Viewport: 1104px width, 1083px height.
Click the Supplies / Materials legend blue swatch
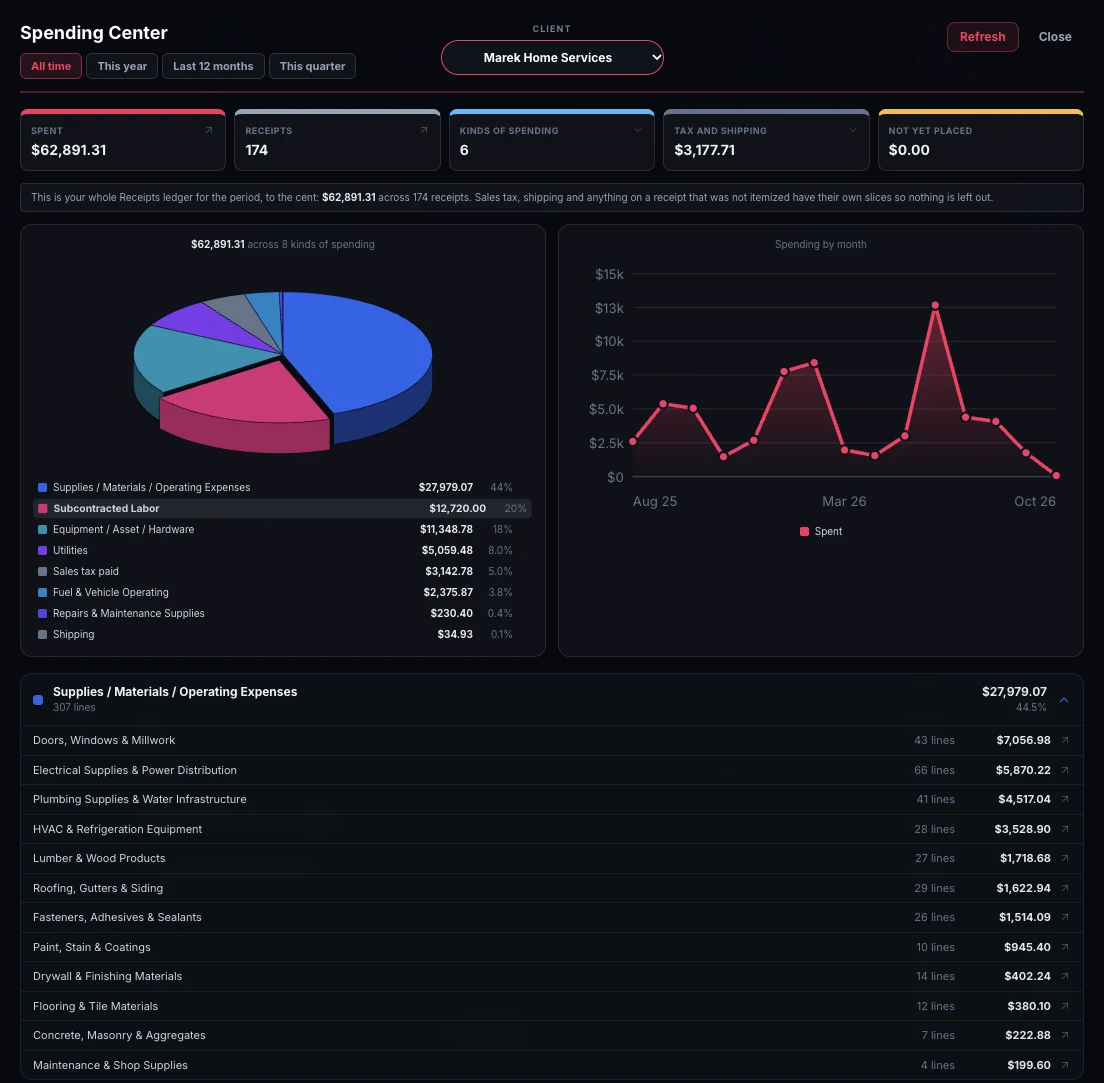tap(42, 487)
